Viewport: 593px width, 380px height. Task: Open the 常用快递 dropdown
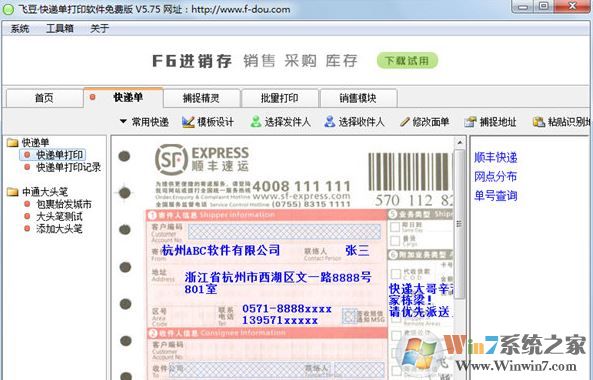tap(144, 122)
